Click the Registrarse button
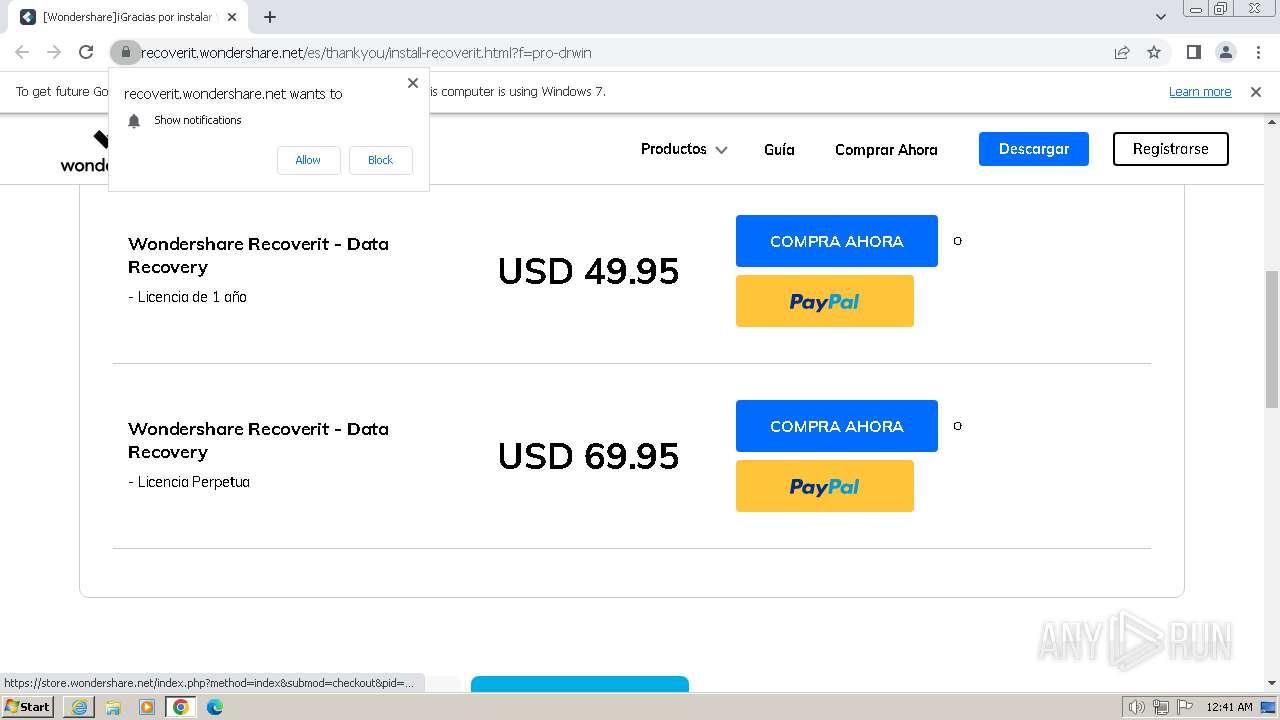 [x=1170, y=149]
